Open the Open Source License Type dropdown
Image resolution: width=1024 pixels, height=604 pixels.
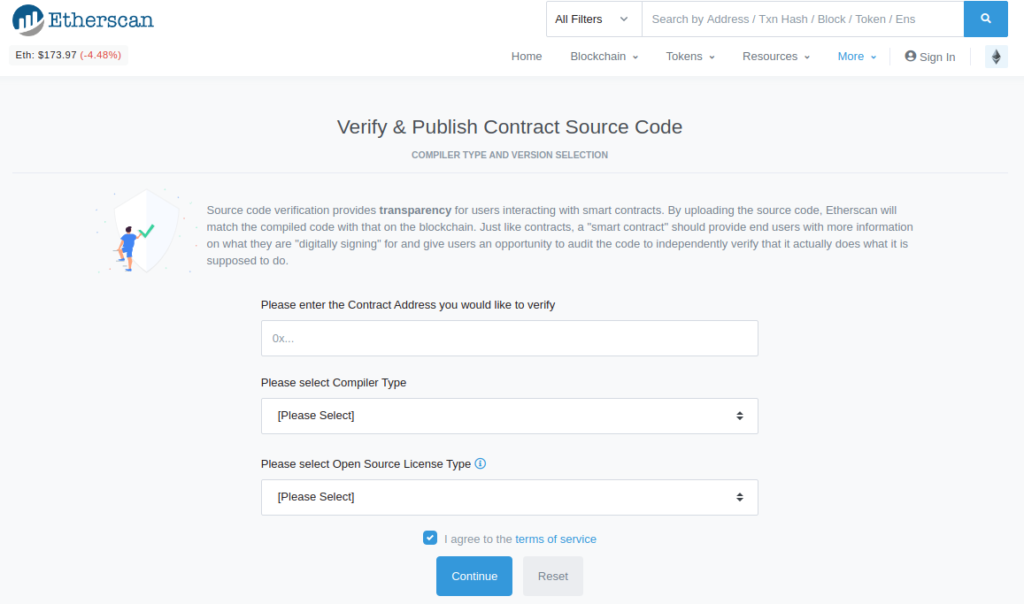coord(509,497)
